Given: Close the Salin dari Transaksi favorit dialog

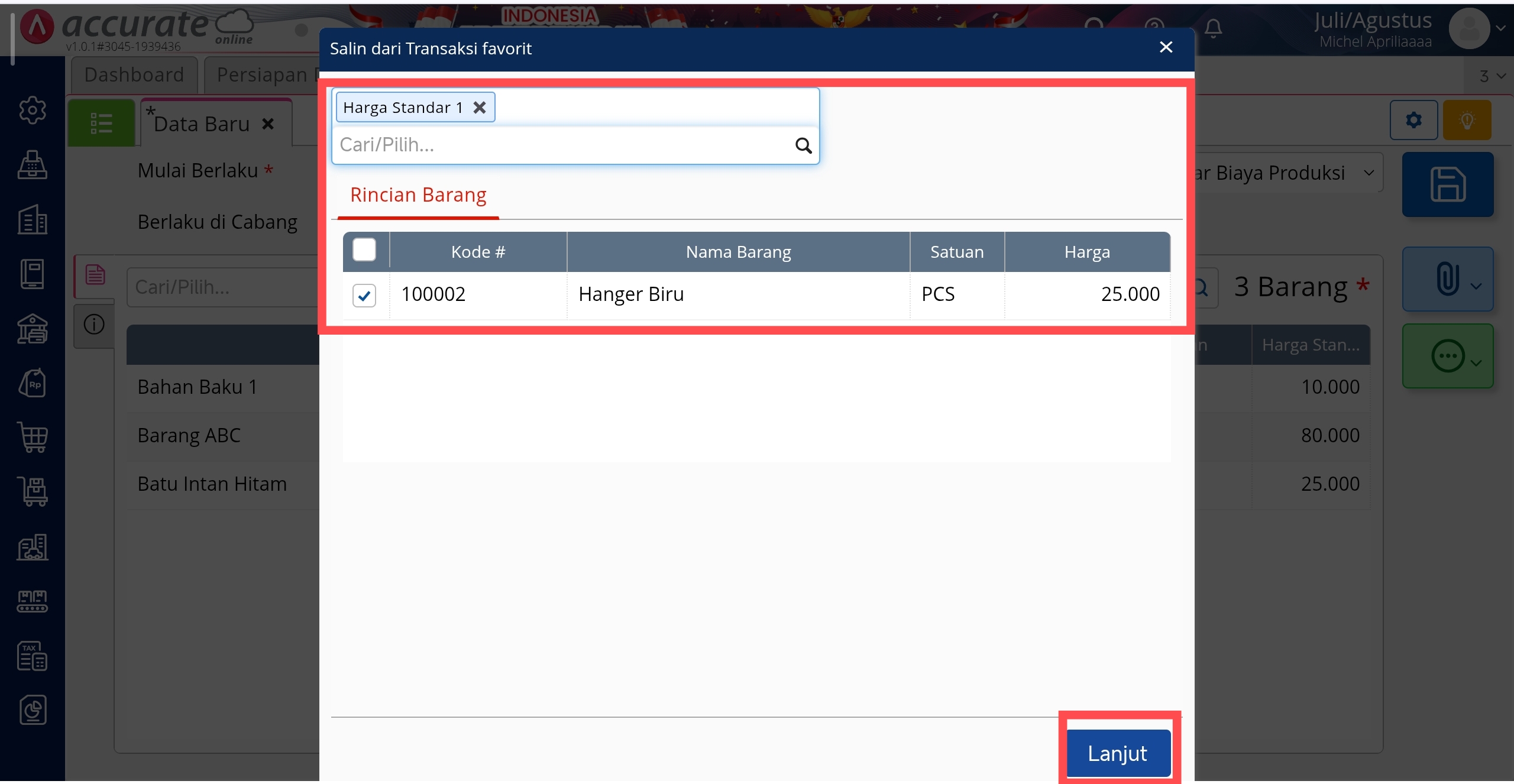Looking at the screenshot, I should pyautogui.click(x=1166, y=47).
